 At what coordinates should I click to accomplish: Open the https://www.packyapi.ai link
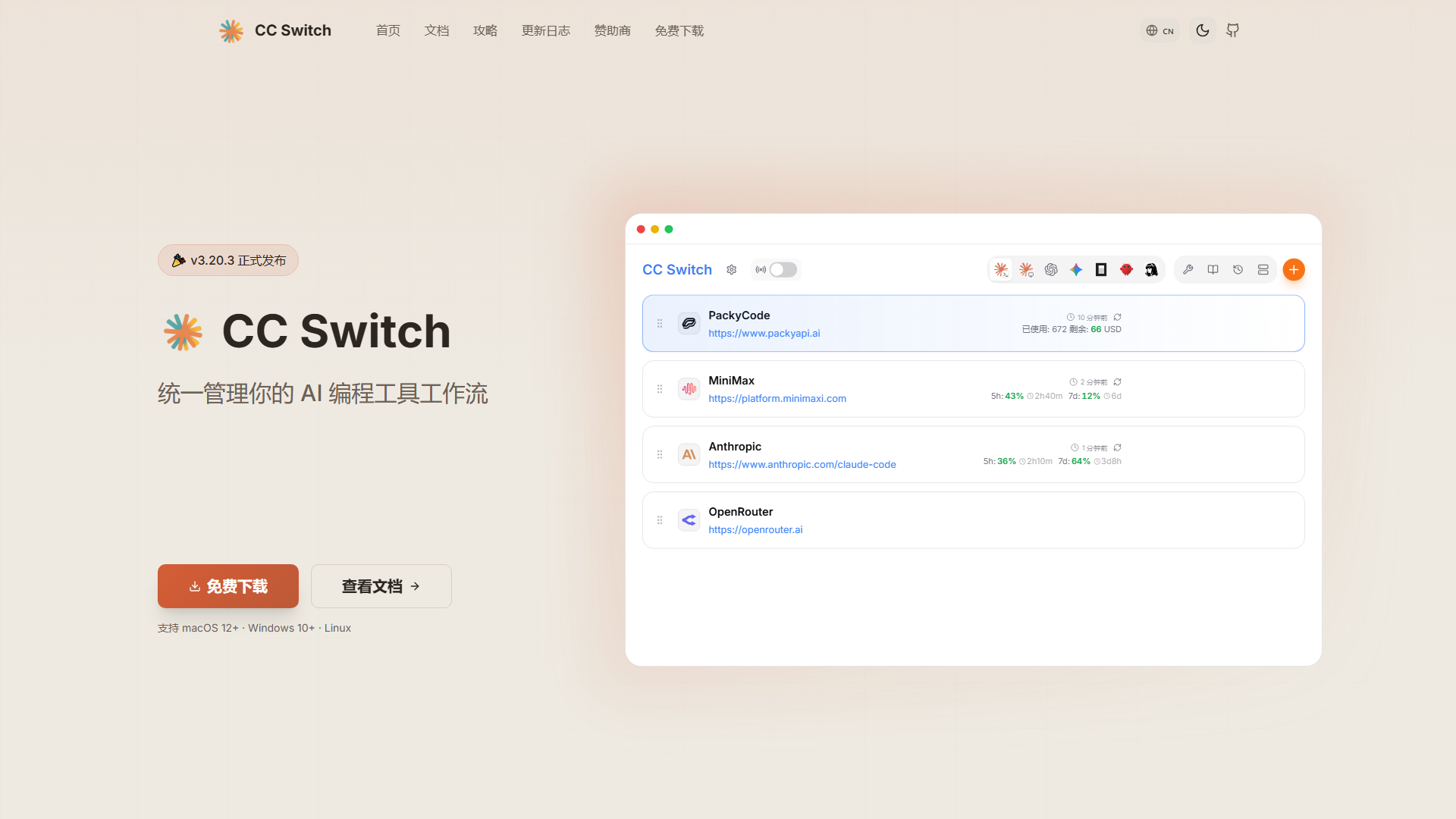764,334
